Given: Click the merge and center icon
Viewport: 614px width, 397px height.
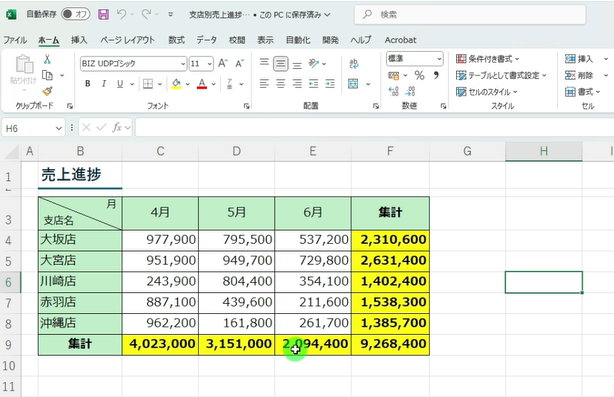Looking at the screenshot, I should [353, 84].
